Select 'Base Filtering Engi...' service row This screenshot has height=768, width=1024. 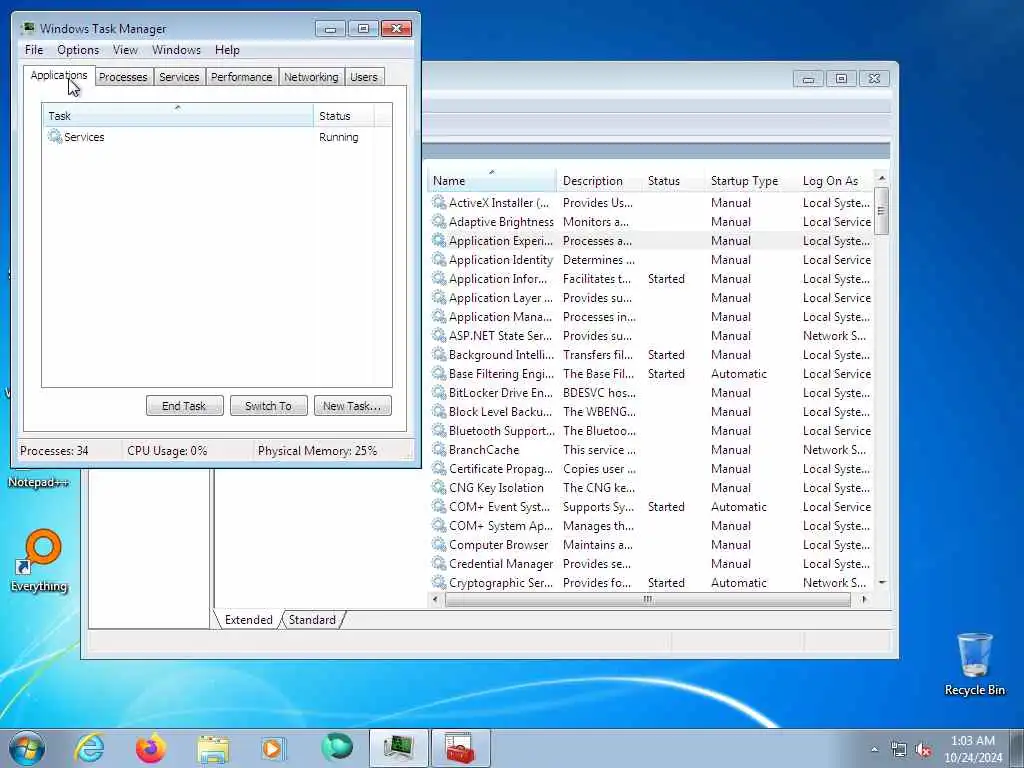[x=651, y=374]
